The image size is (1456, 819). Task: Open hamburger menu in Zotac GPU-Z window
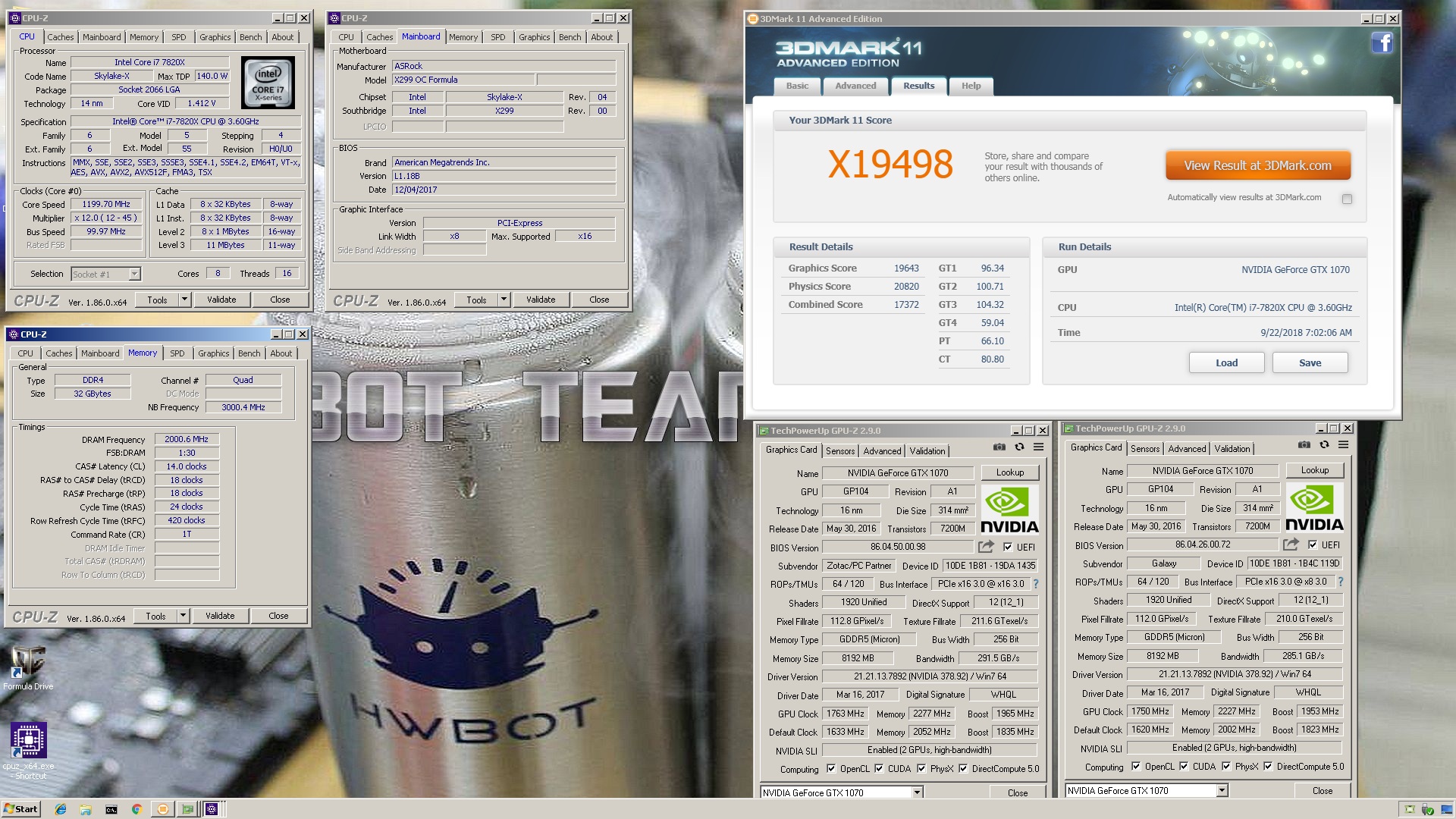[x=1039, y=447]
